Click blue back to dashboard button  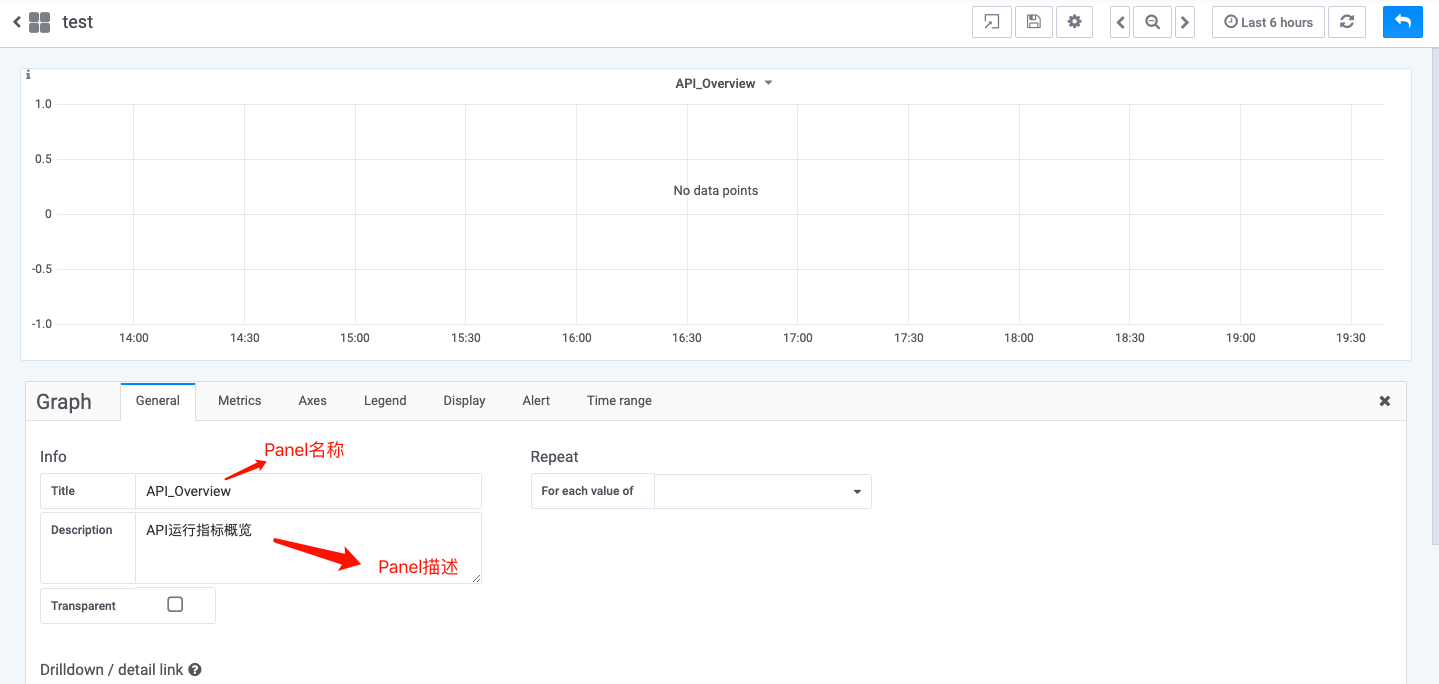tap(1402, 22)
